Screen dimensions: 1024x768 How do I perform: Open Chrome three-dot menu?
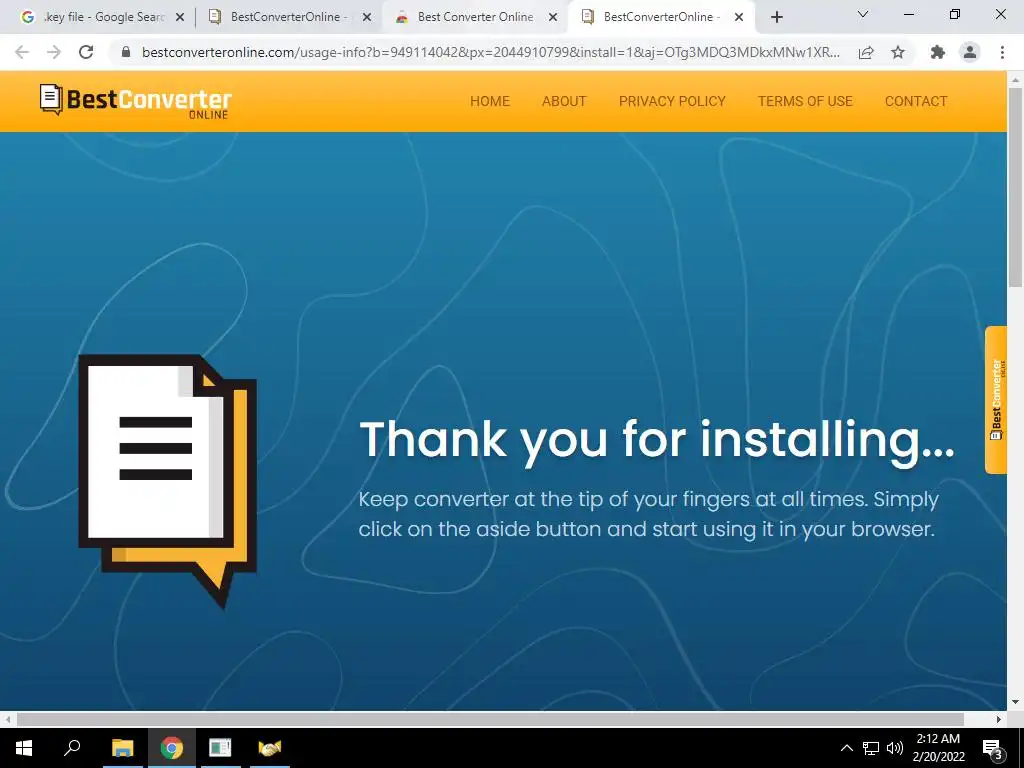point(1002,52)
